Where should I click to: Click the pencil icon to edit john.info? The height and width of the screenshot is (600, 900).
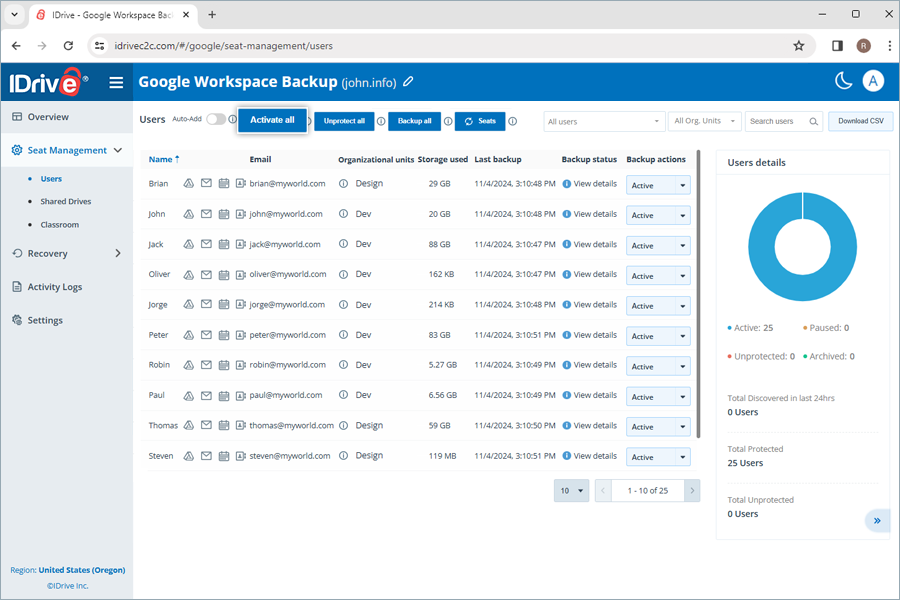(x=407, y=81)
